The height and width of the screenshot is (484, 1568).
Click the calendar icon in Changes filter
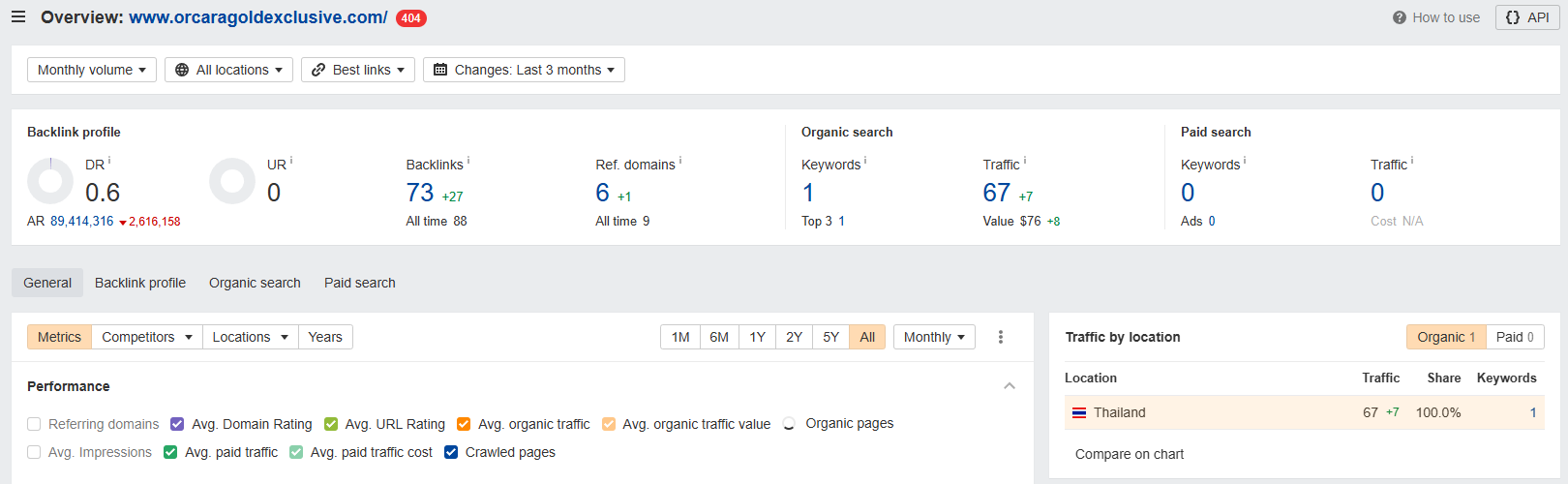click(440, 70)
